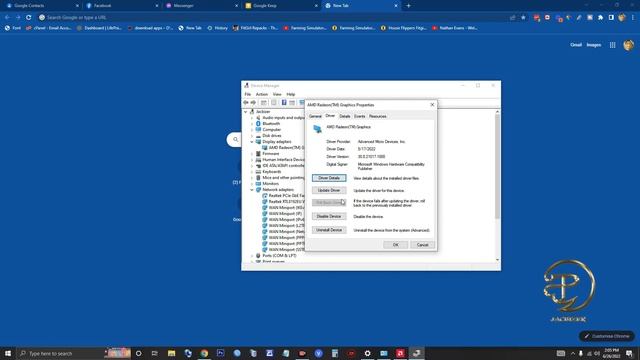Show hidden system tray icons
The height and width of the screenshot is (360, 640).
click(x=573, y=353)
